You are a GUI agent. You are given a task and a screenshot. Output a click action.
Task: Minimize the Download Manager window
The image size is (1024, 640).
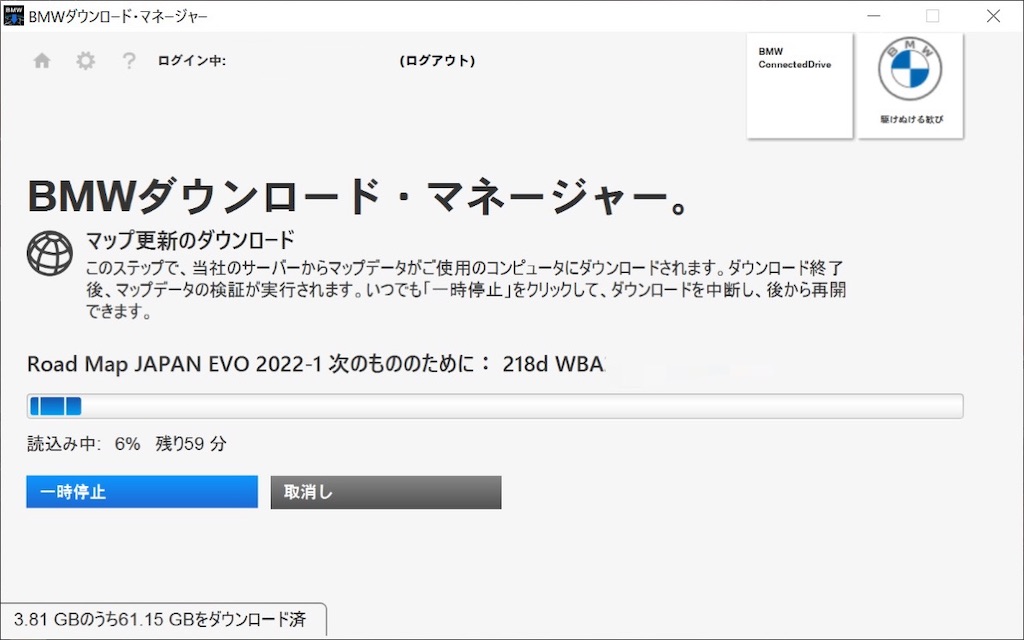pos(873,16)
